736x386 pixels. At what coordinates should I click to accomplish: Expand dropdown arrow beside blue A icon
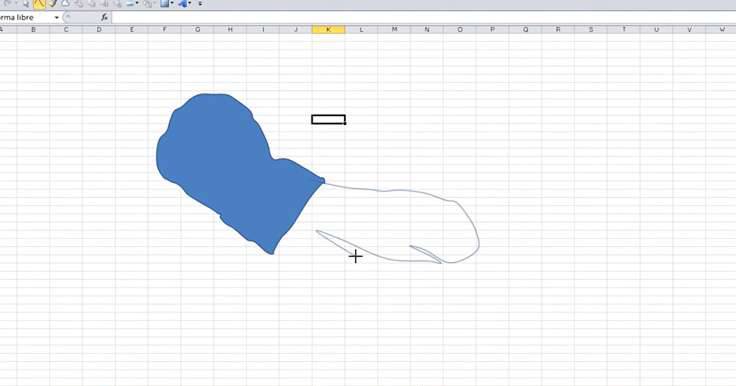(x=191, y=4)
